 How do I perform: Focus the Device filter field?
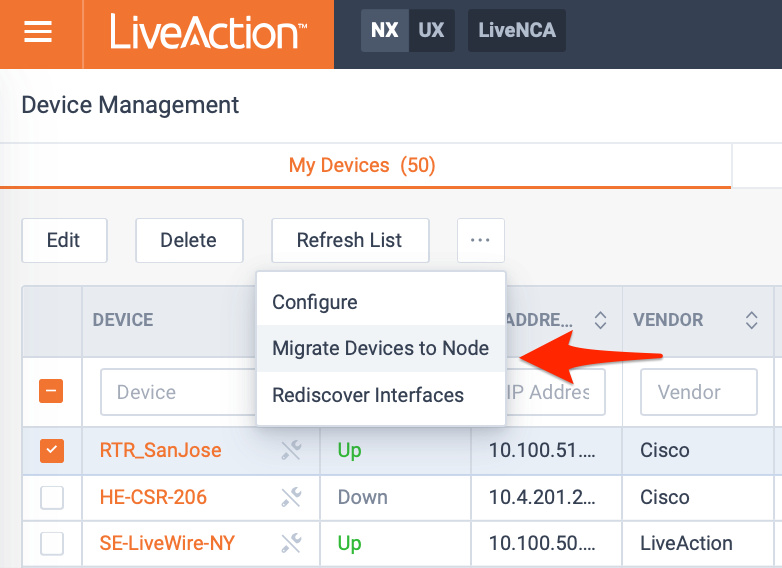(x=178, y=392)
